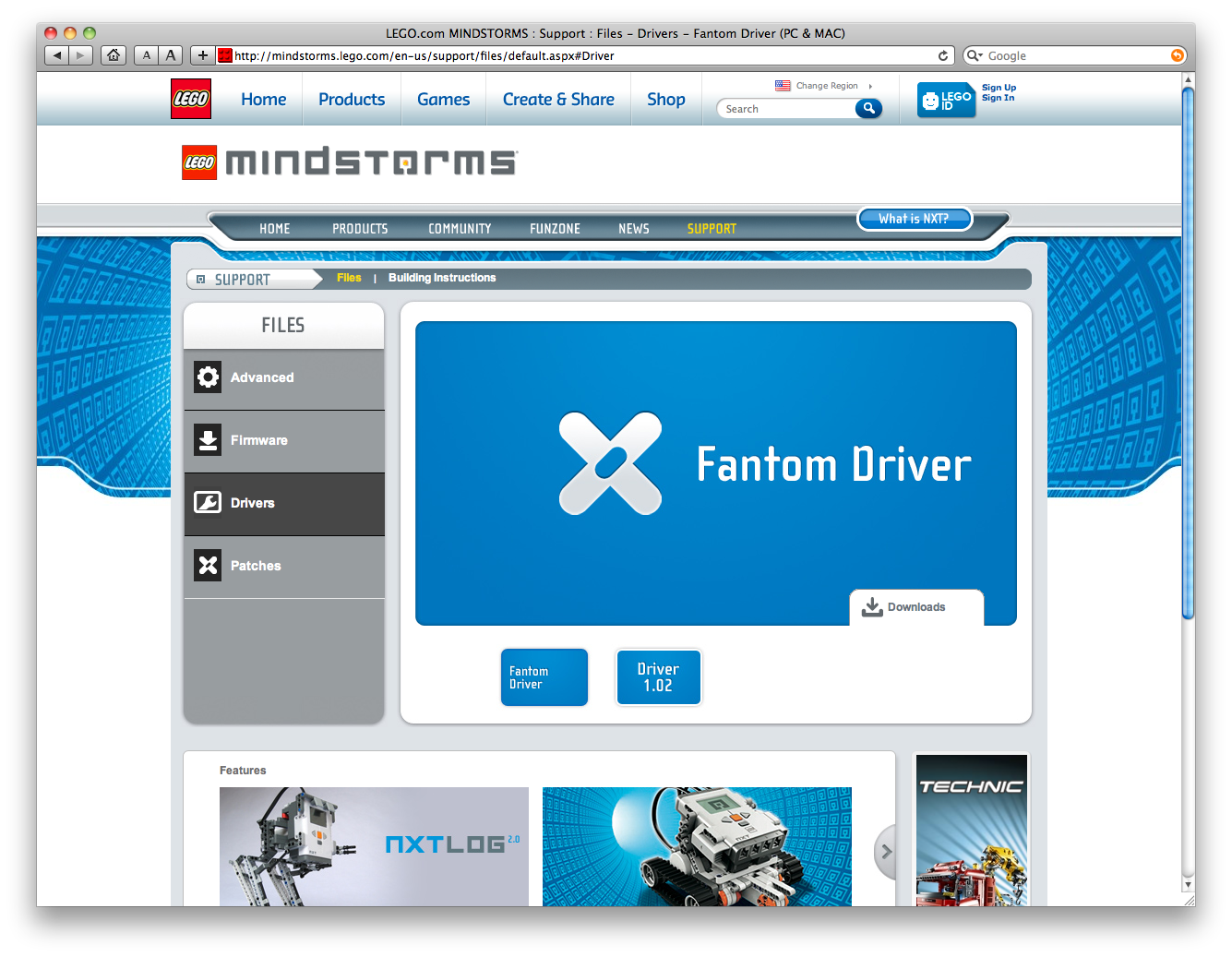This screenshot has height=957, width=1232.
Task: Click the Home icon in the browser toolbar
Action: (113, 55)
